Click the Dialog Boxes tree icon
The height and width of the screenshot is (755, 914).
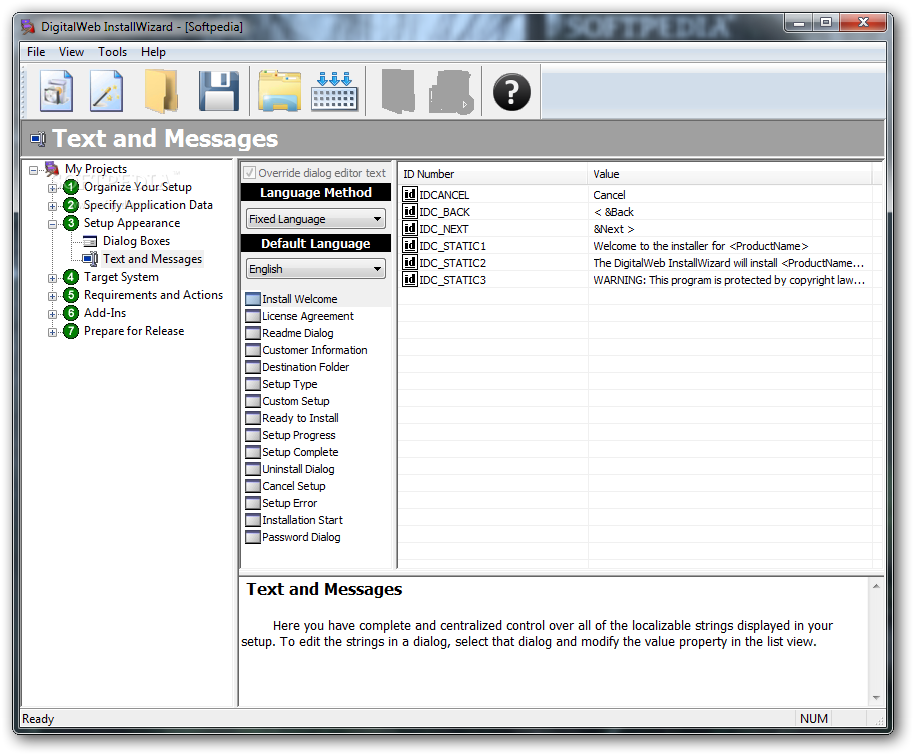click(90, 241)
